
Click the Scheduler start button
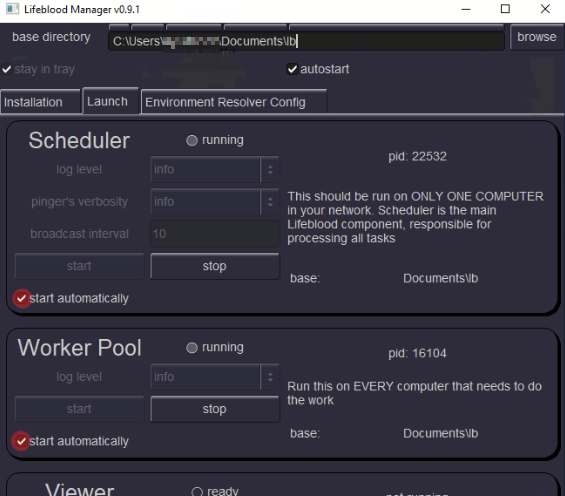[79, 266]
